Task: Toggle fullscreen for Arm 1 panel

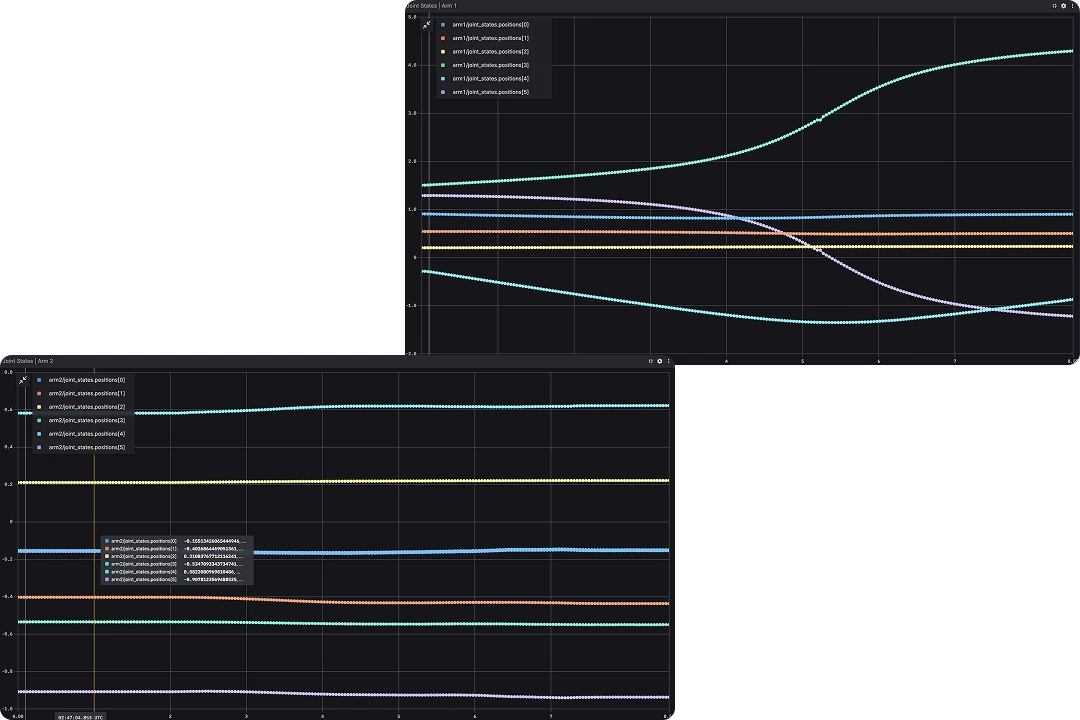Action: point(1054,6)
